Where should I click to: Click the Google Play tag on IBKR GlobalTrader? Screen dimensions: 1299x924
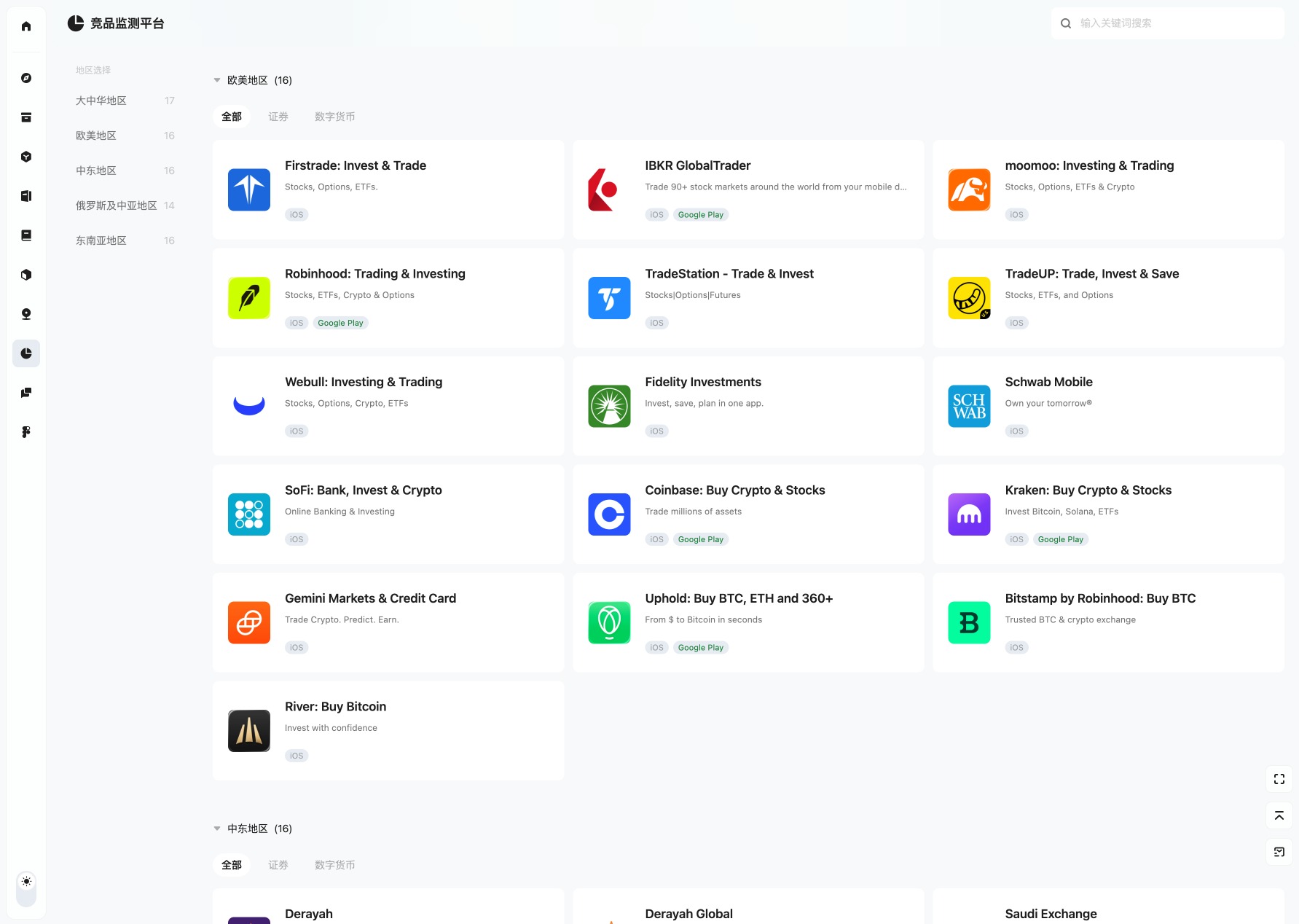point(701,215)
